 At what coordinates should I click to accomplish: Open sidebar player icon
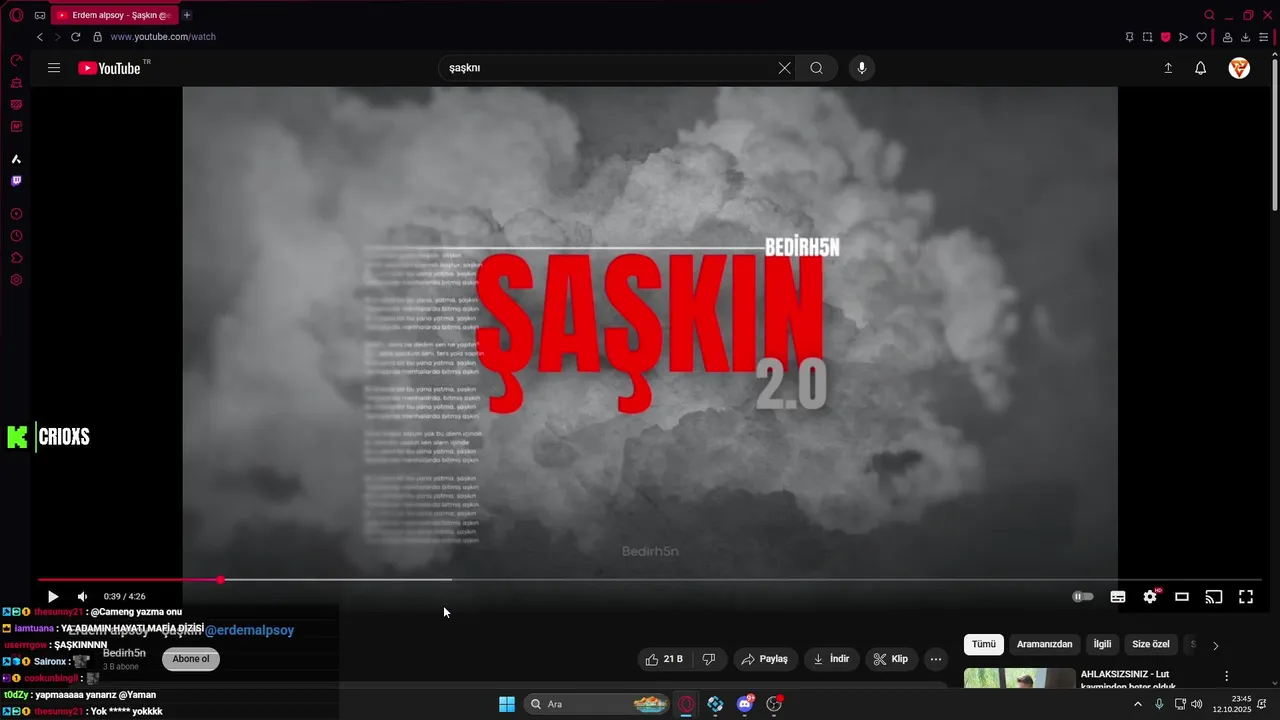pyautogui.click(x=16, y=214)
